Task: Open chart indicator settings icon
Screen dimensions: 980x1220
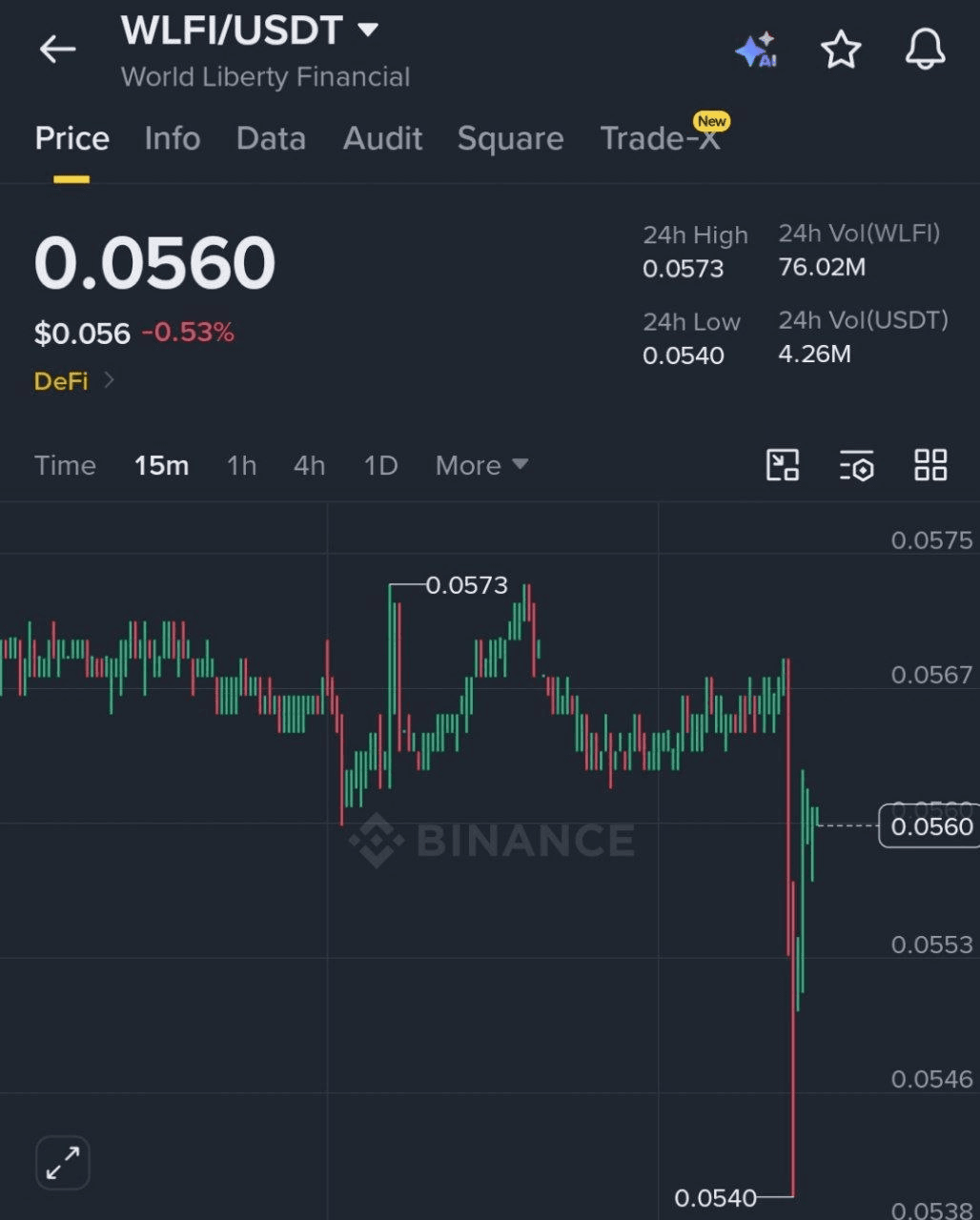Action: click(x=856, y=465)
